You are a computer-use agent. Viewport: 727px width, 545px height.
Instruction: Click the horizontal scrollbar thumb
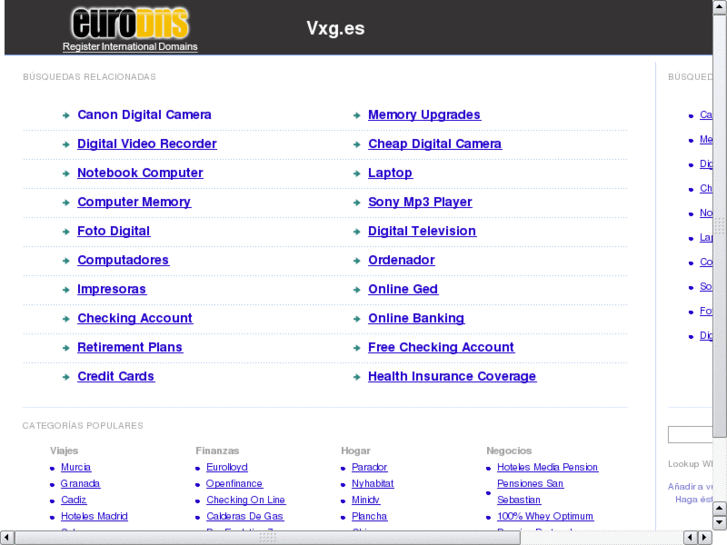pos(268,538)
